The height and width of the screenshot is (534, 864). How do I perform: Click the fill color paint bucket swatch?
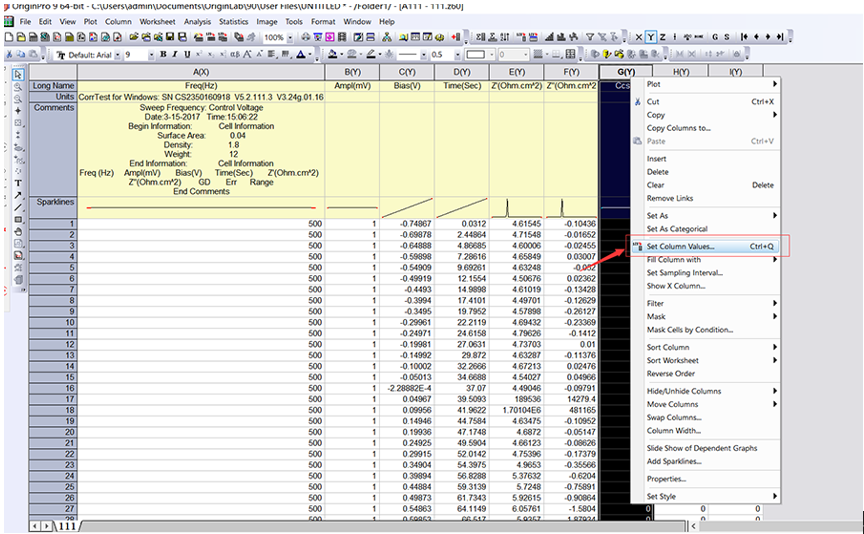coord(332,54)
